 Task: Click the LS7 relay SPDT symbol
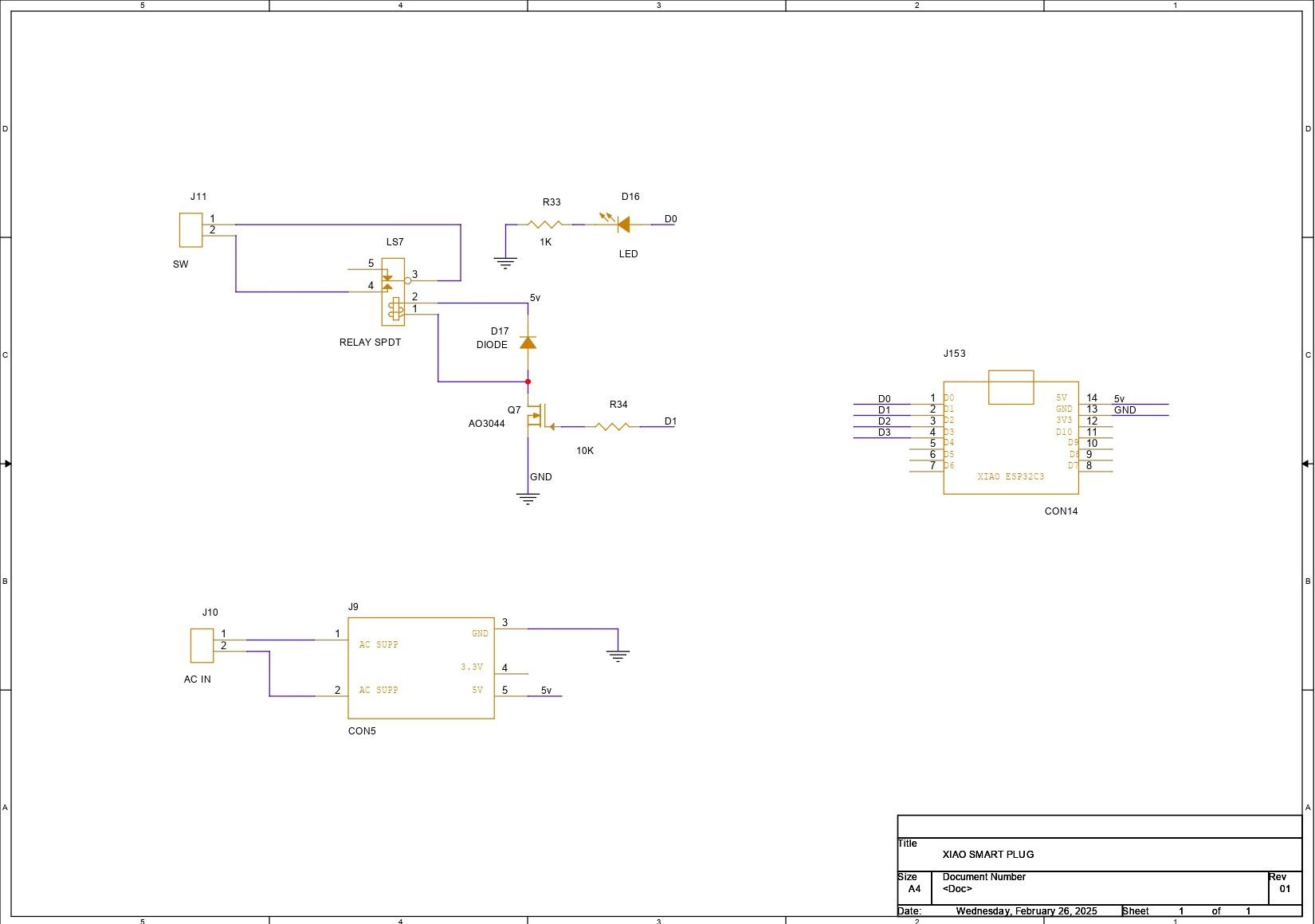pyautogui.click(x=393, y=292)
